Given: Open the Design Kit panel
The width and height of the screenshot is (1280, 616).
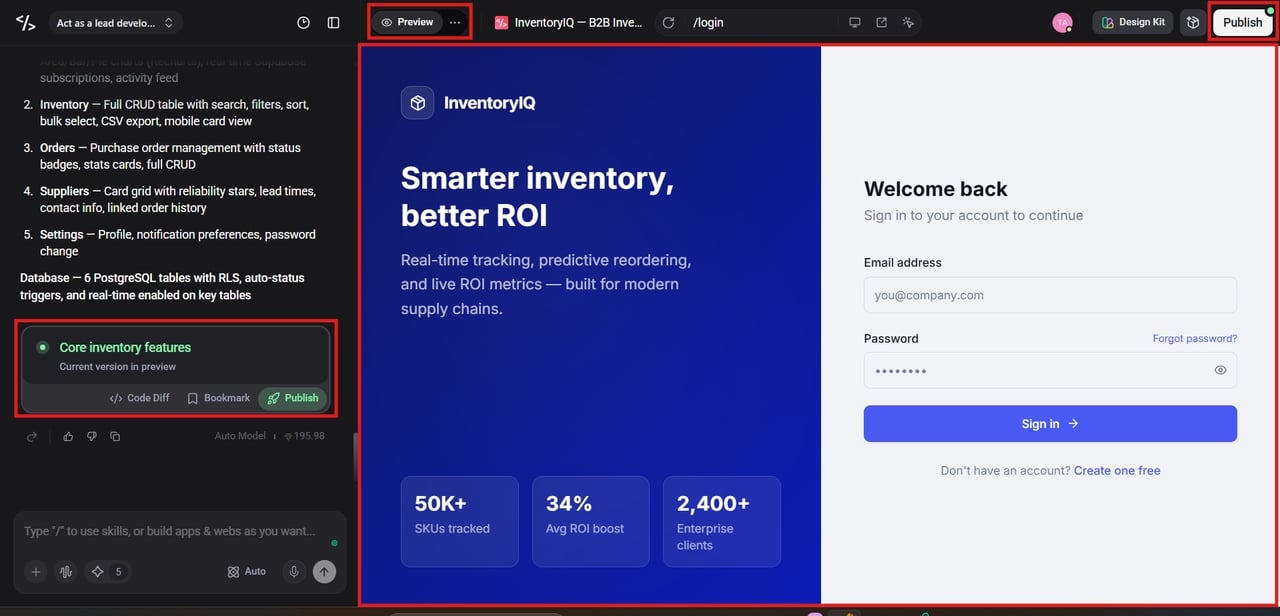Looking at the screenshot, I should tap(1133, 22).
